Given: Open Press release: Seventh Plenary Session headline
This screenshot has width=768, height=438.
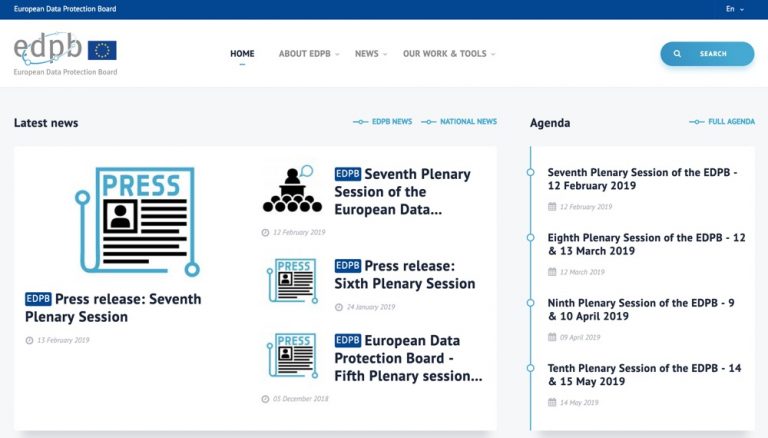Looking at the screenshot, I should pos(113,308).
